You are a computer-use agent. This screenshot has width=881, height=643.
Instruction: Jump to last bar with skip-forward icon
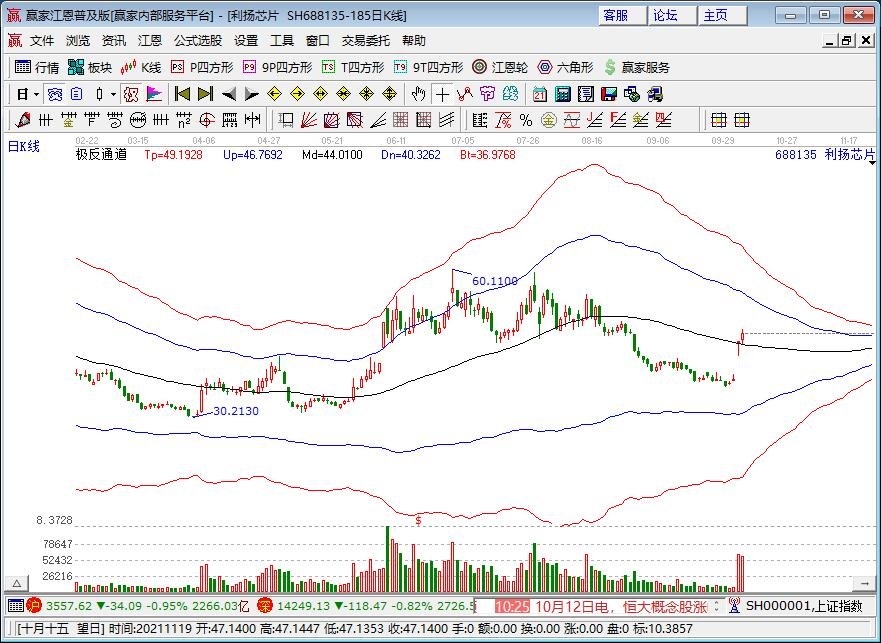205,94
